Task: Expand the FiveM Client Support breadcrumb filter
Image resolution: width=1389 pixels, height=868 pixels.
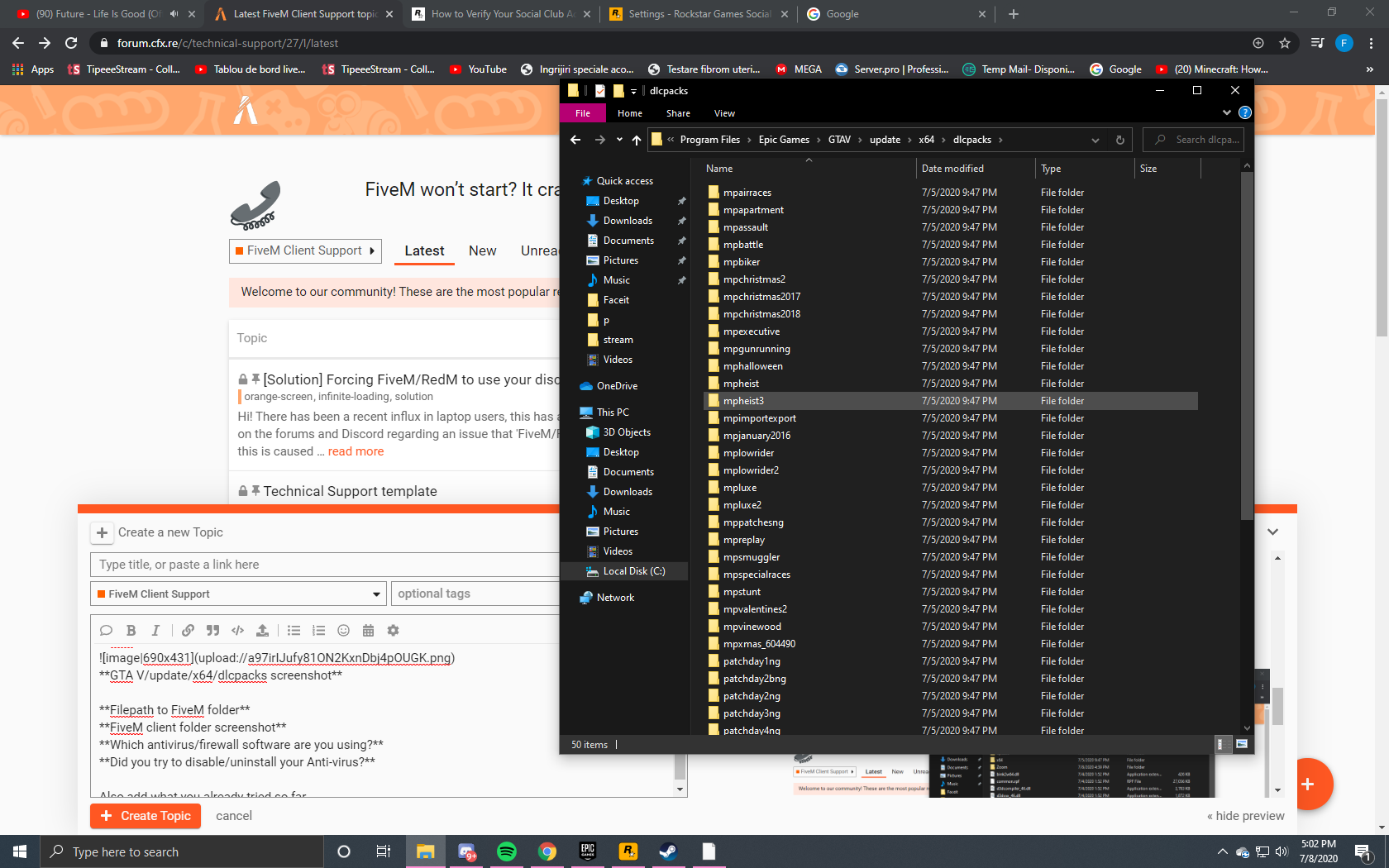Action: click(x=305, y=250)
